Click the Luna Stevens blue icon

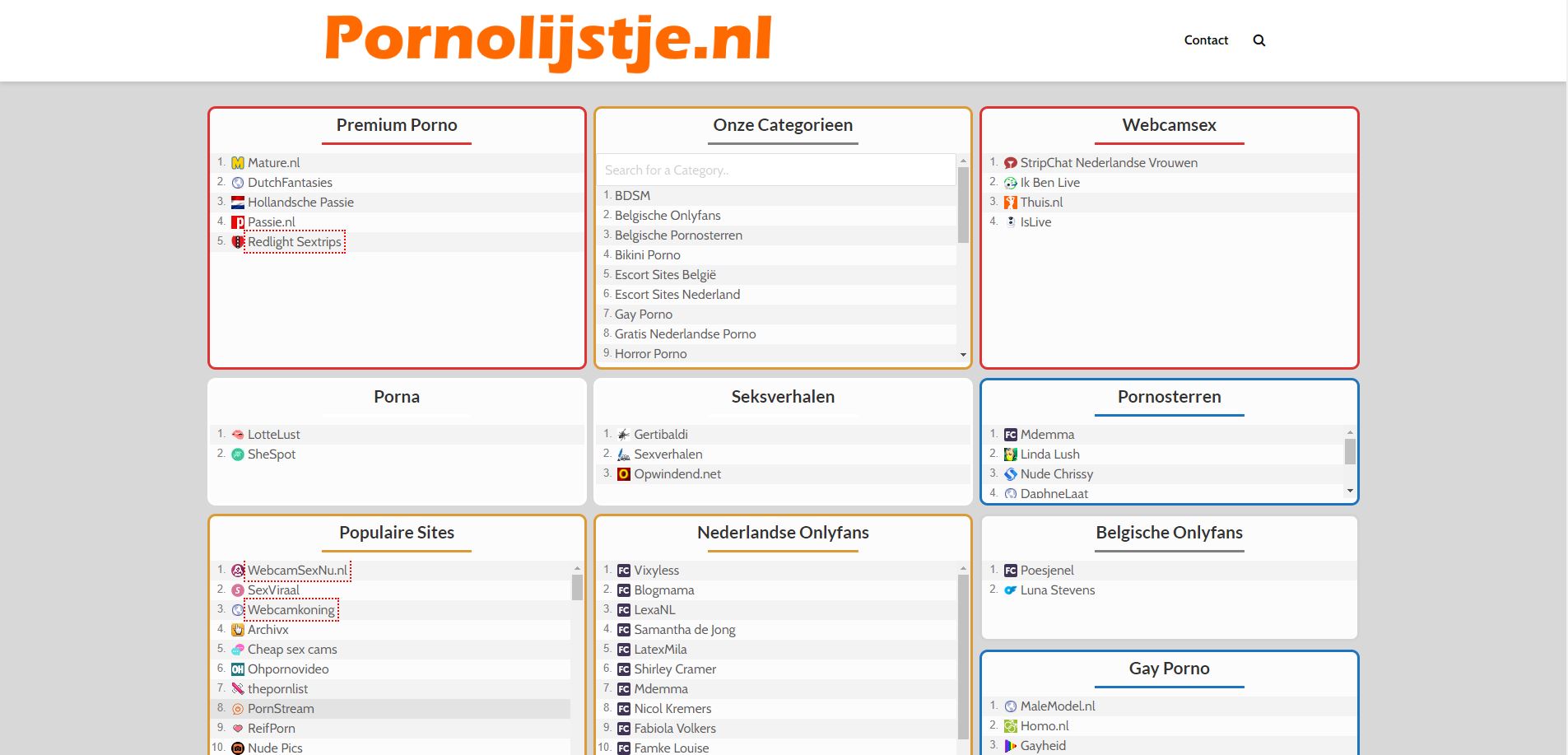(1011, 590)
